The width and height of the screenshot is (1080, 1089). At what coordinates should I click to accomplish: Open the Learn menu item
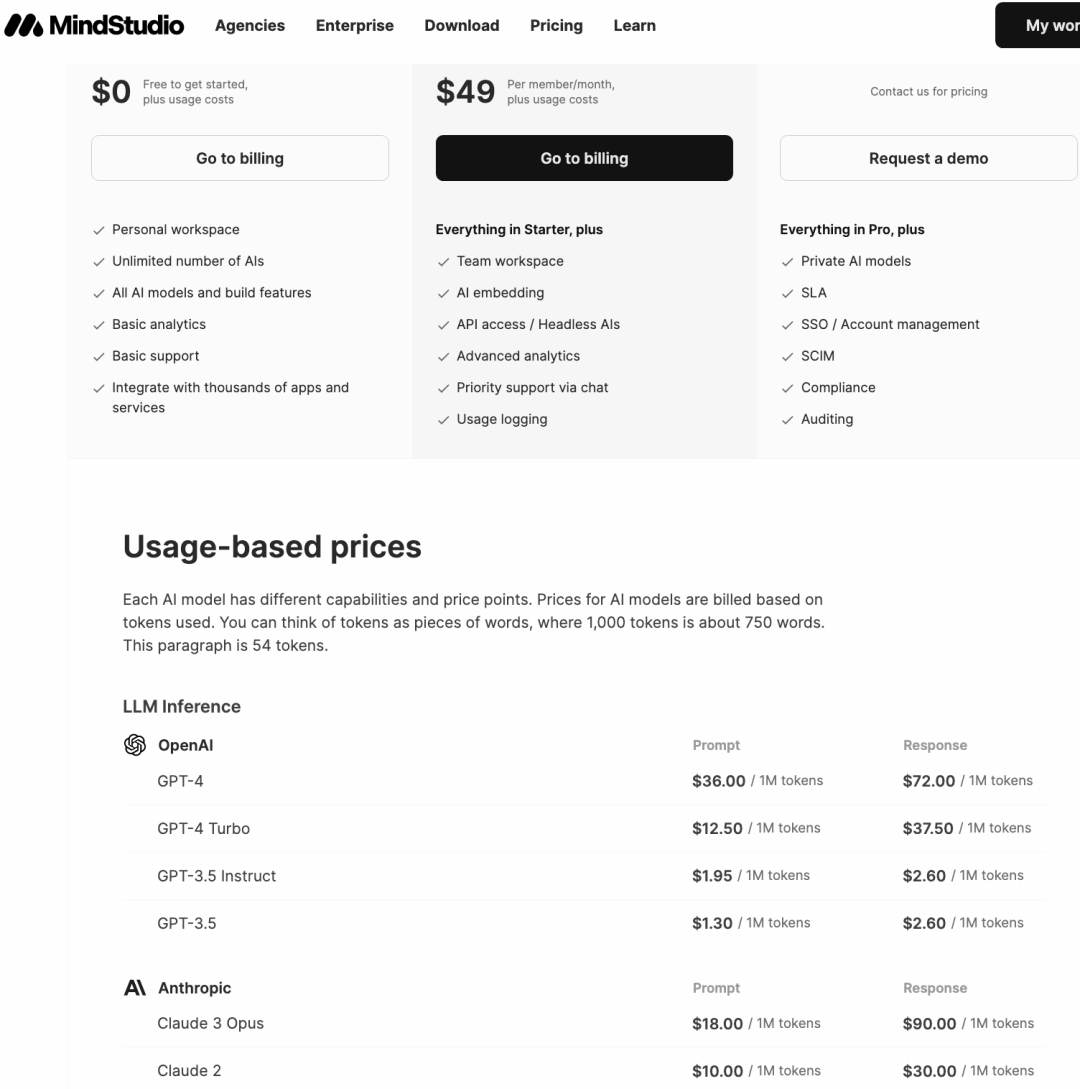click(x=635, y=26)
